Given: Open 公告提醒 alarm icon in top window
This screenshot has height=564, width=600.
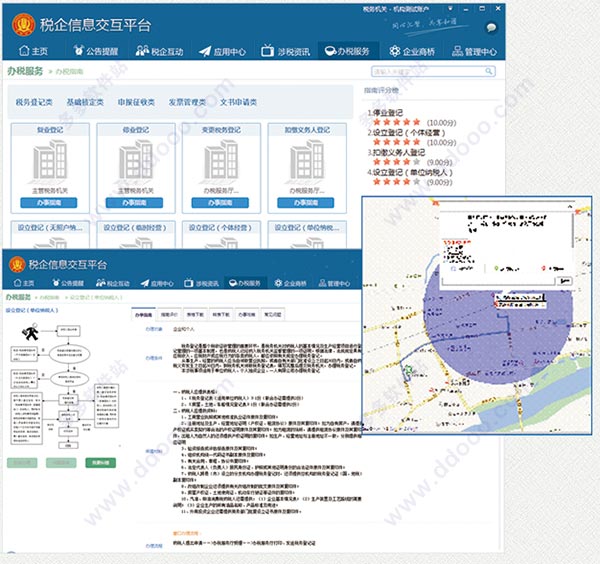Looking at the screenshot, I should click(78, 50).
